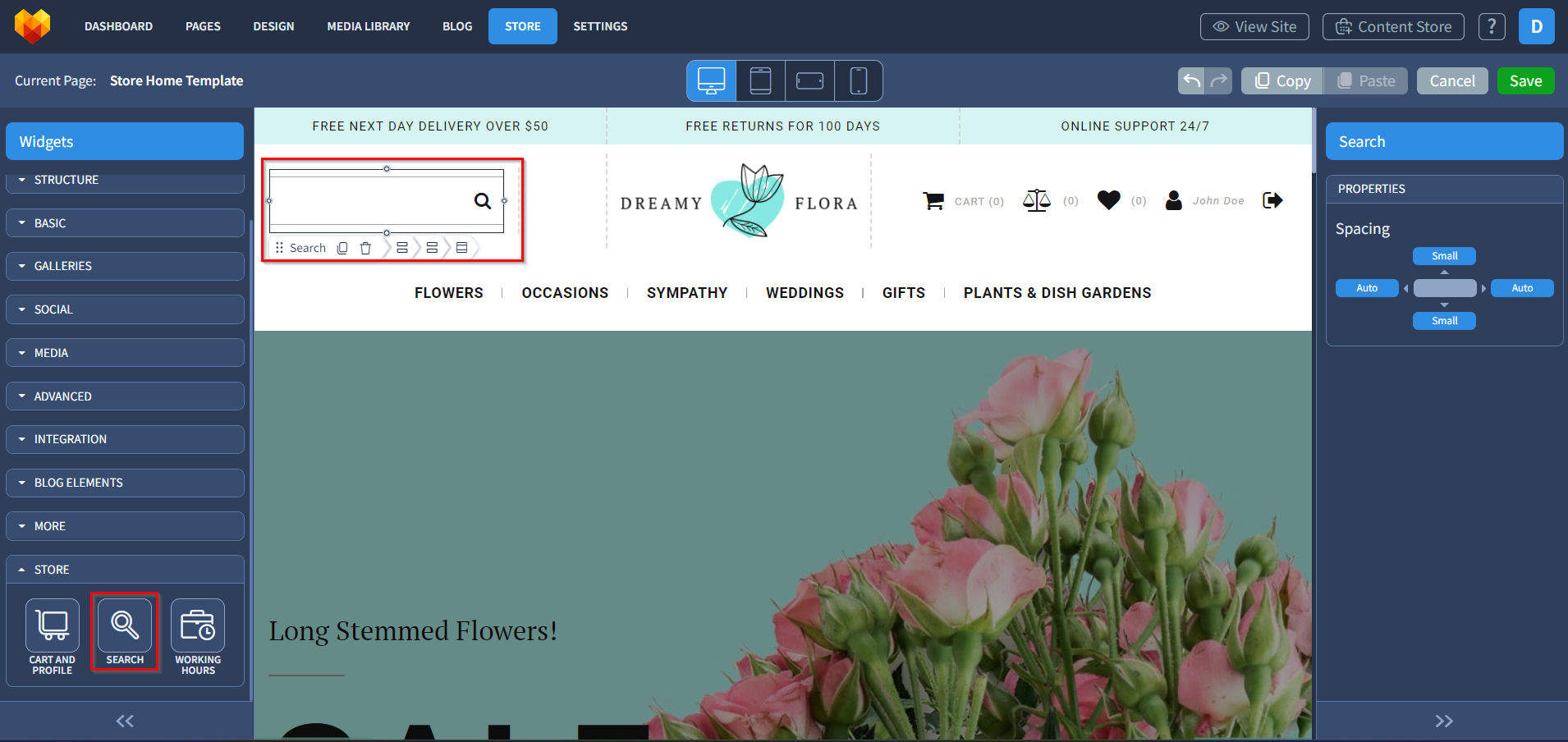The width and height of the screenshot is (1568, 742).
Task: Click the Plants & Dish Gardens link
Action: tap(1057, 293)
